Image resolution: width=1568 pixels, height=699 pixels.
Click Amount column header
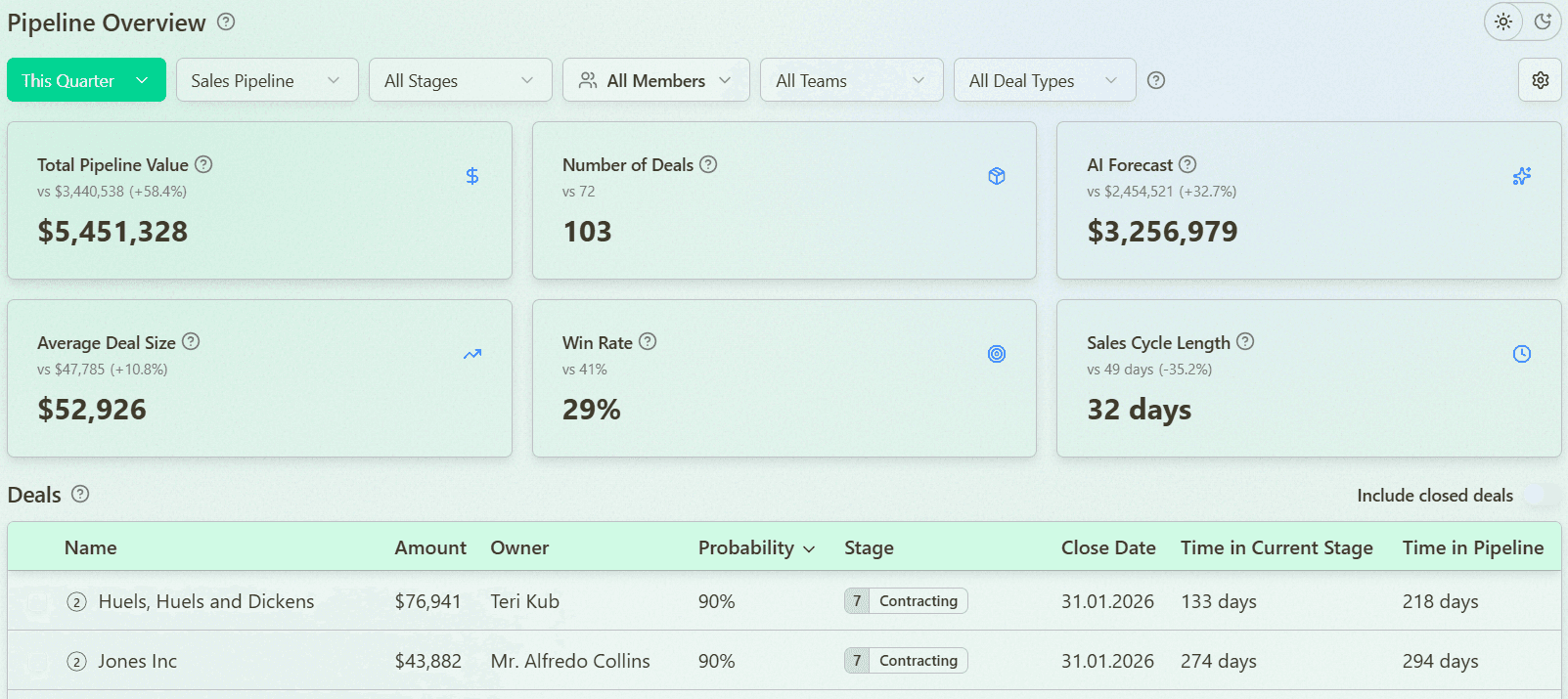click(x=430, y=547)
